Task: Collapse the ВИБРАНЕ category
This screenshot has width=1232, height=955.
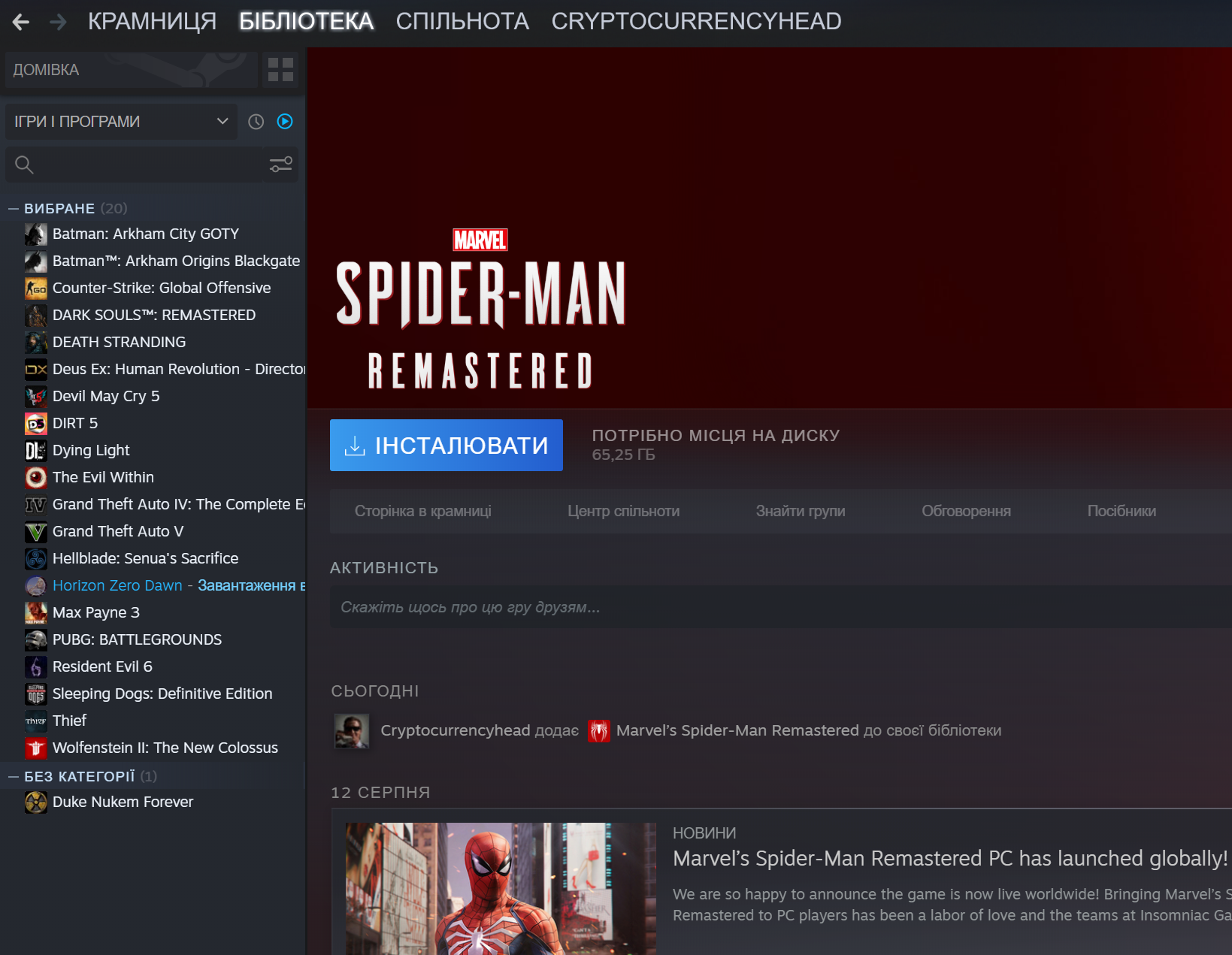Action: coord(14,209)
